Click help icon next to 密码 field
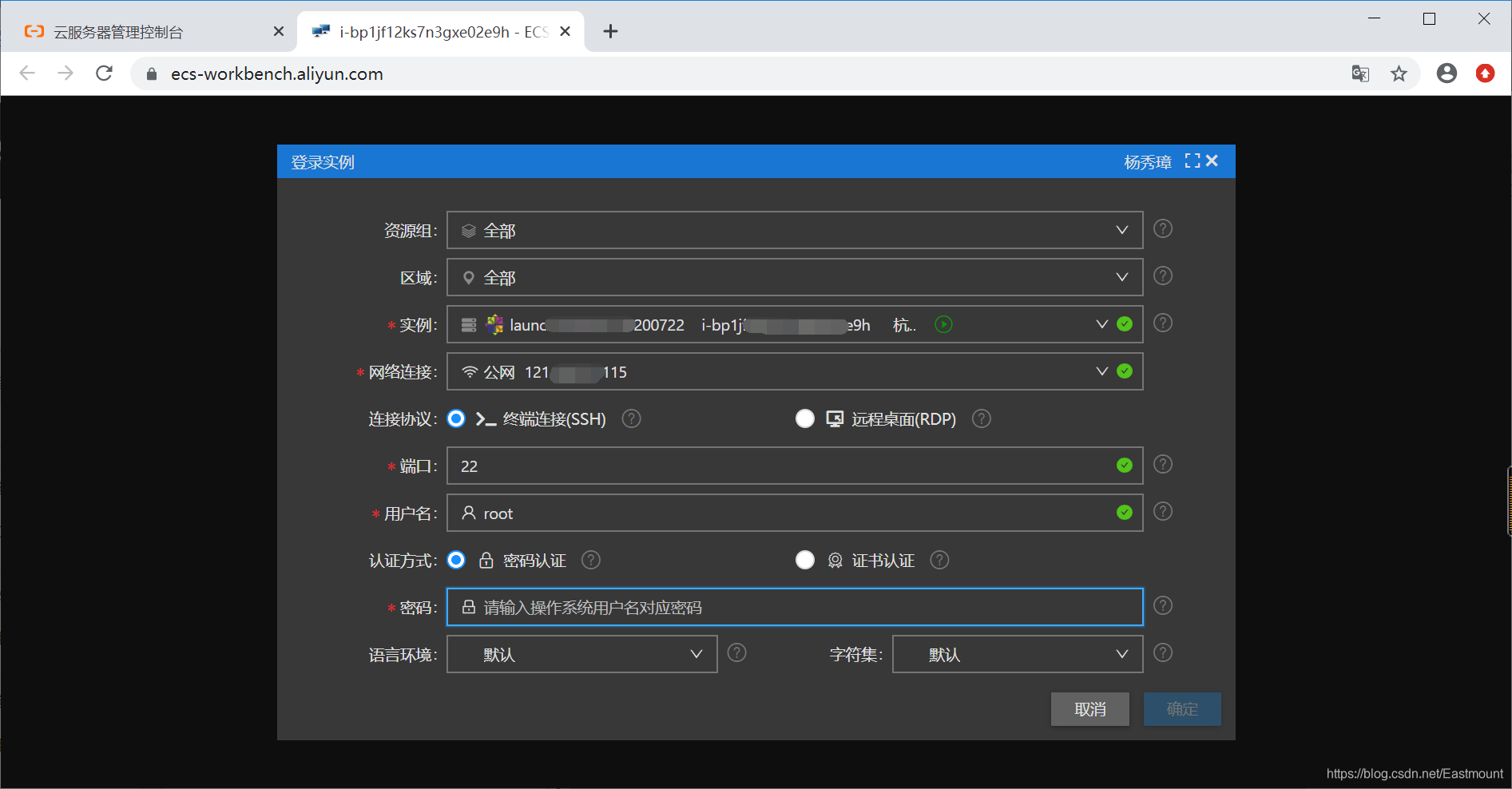 coord(1163,606)
